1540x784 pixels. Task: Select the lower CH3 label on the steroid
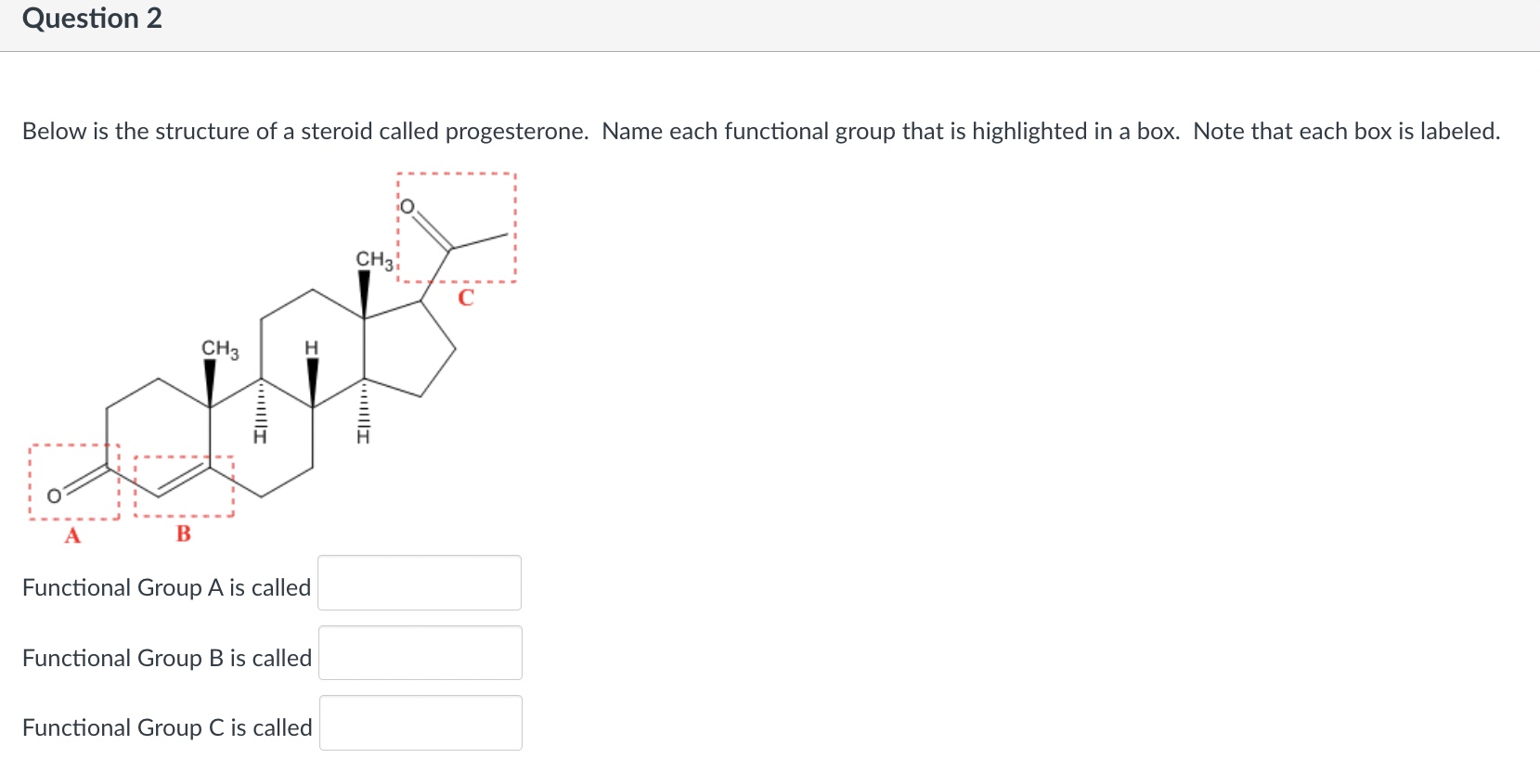pyautogui.click(x=219, y=350)
